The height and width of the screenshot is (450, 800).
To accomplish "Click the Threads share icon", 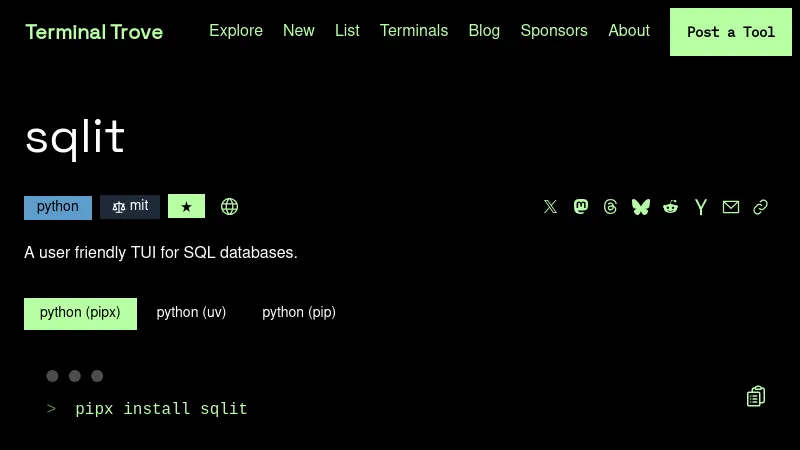I will [x=611, y=207].
